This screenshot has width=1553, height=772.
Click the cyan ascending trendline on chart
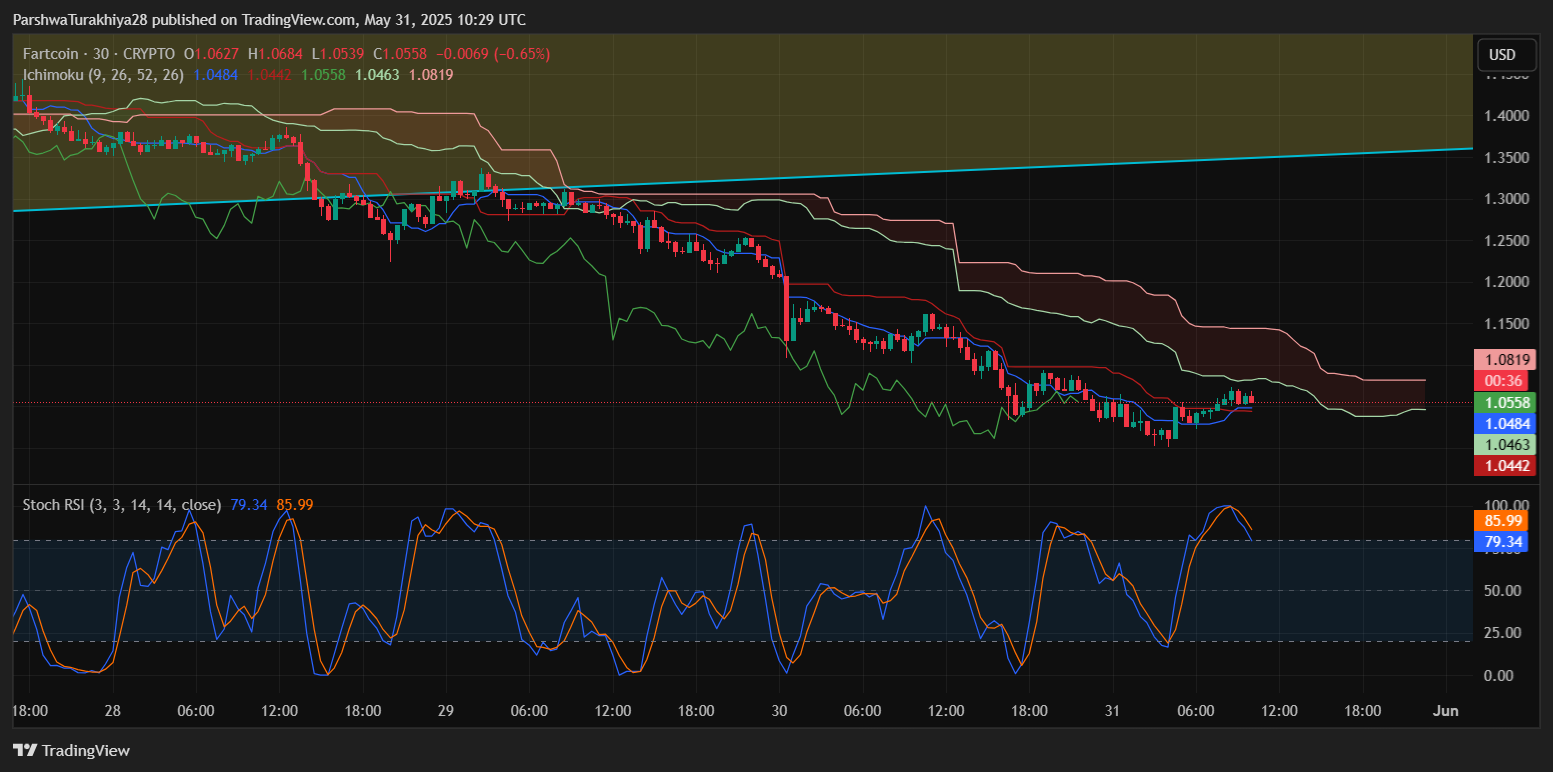point(900,175)
